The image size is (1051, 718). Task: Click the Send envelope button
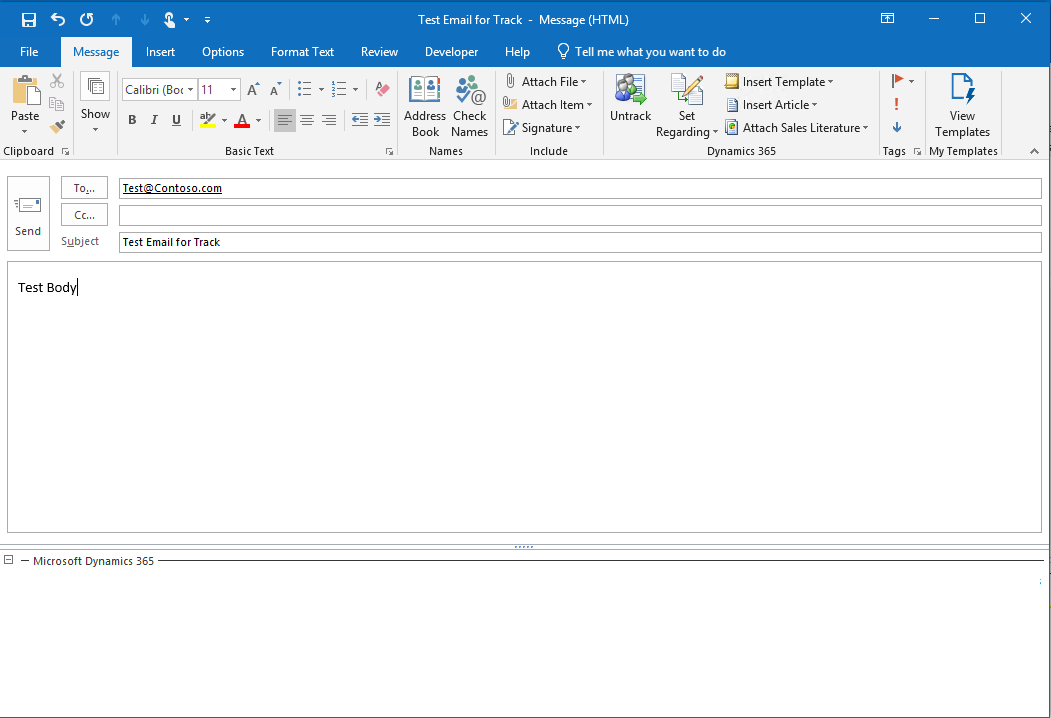click(28, 213)
